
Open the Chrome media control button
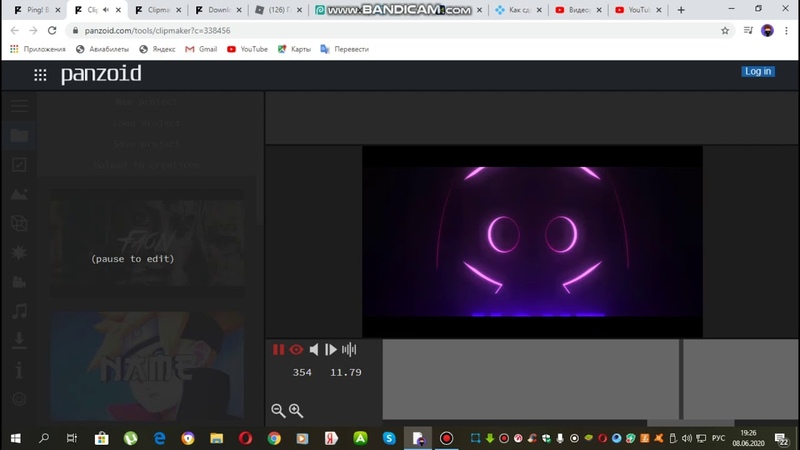tap(748, 31)
